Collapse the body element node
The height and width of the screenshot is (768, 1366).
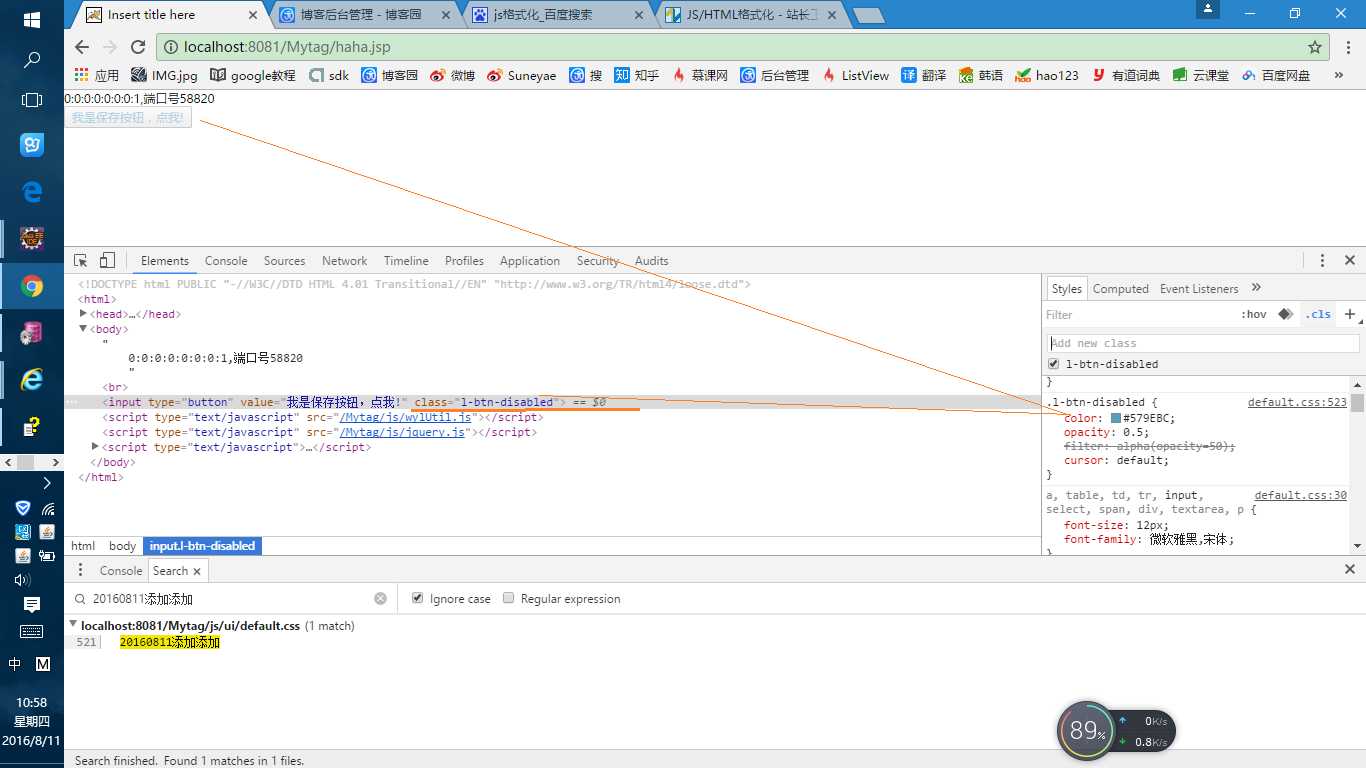[84, 329]
